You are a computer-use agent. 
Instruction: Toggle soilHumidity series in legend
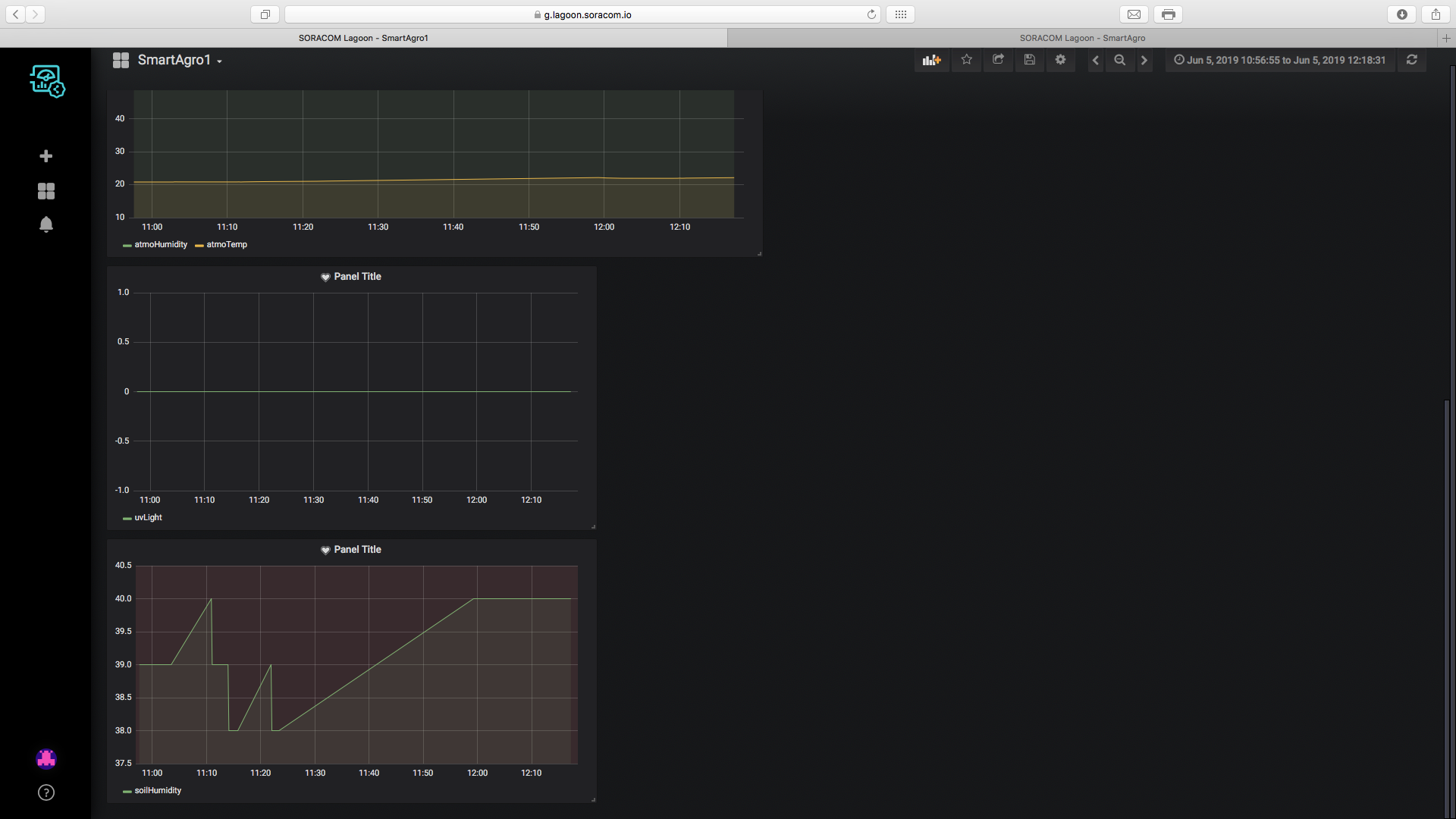(158, 791)
